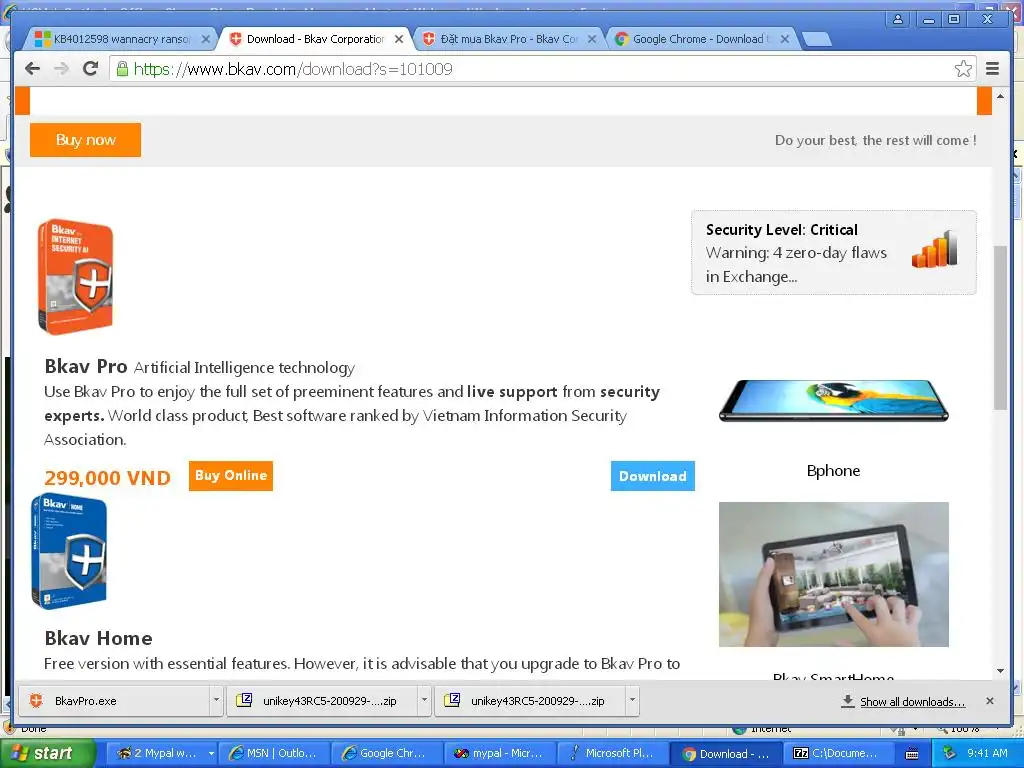The image size is (1024, 768).
Task: Click the Bkav Pro heading
Action: click(86, 366)
